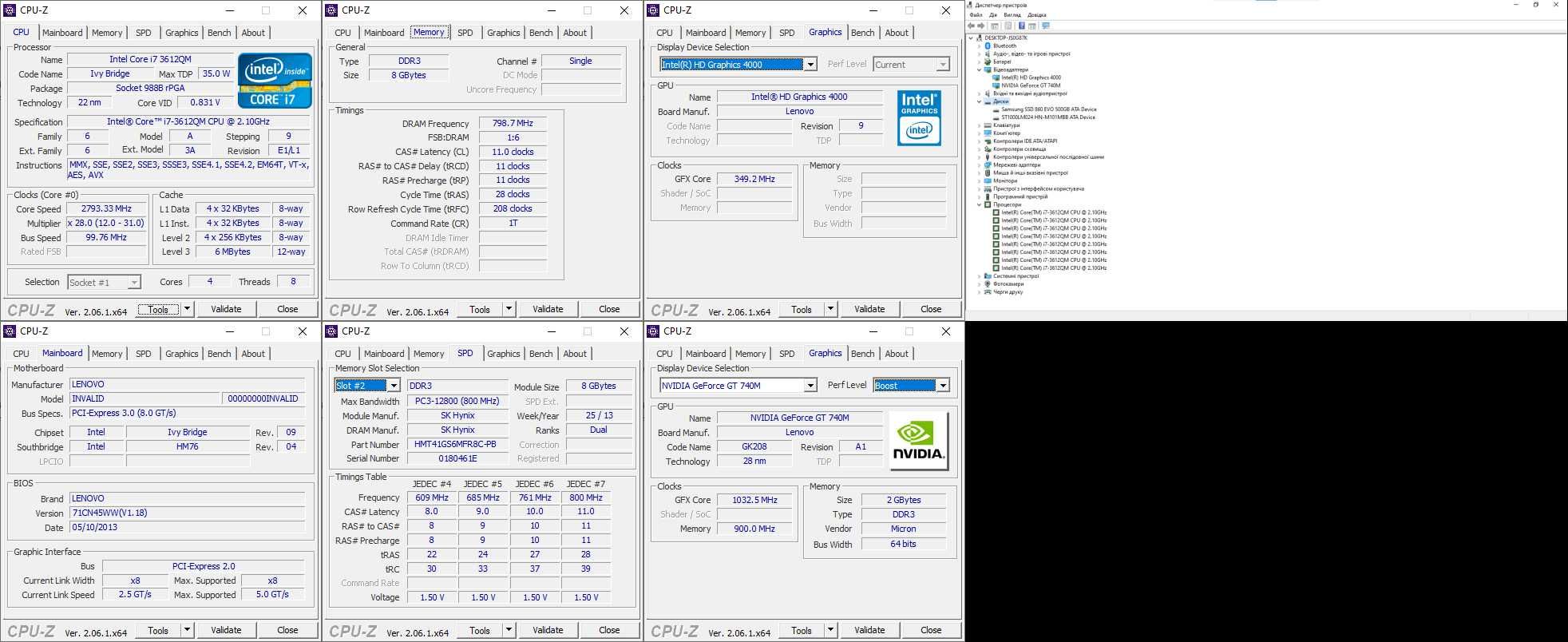Open the Perf Level dropdown showing Current
This screenshot has width=1568, height=642.
943,65
